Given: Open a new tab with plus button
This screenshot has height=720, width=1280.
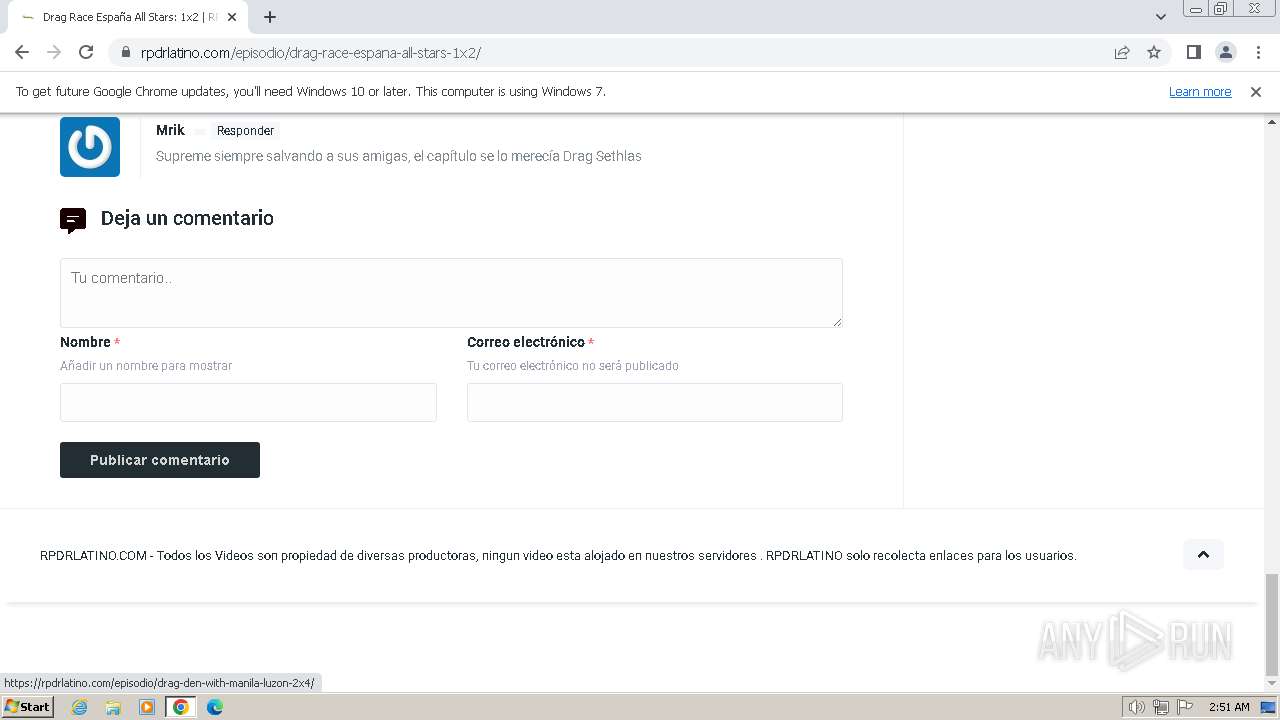Looking at the screenshot, I should 270,17.
